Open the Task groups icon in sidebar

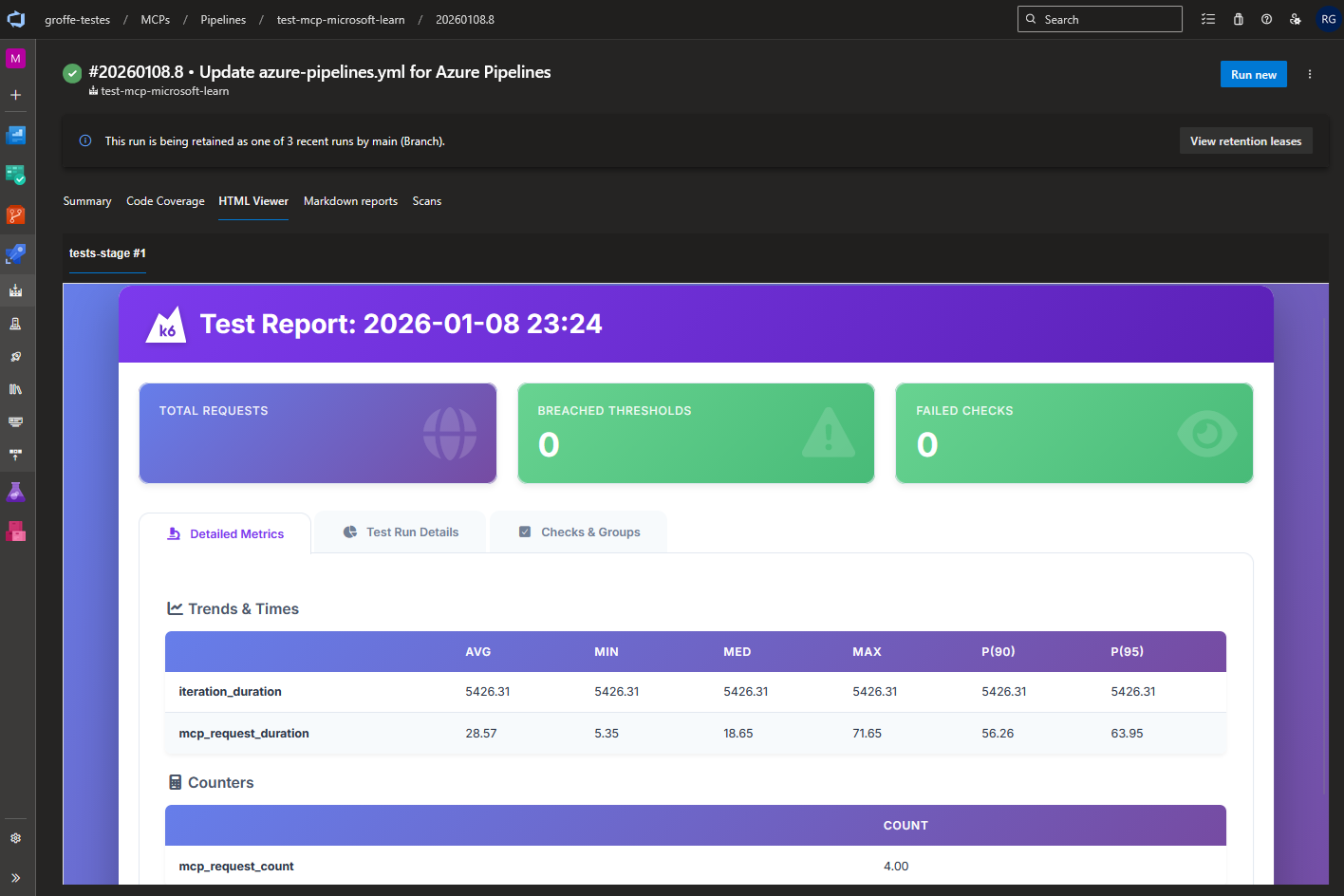click(15, 421)
